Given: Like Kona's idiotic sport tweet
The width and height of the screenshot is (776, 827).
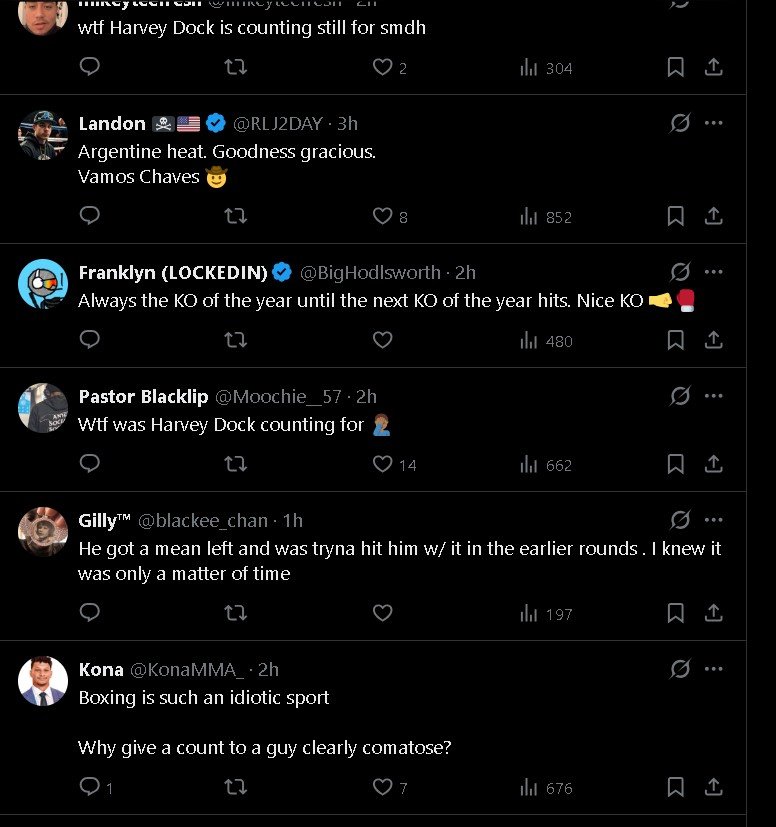Looking at the screenshot, I should pyautogui.click(x=382, y=787).
